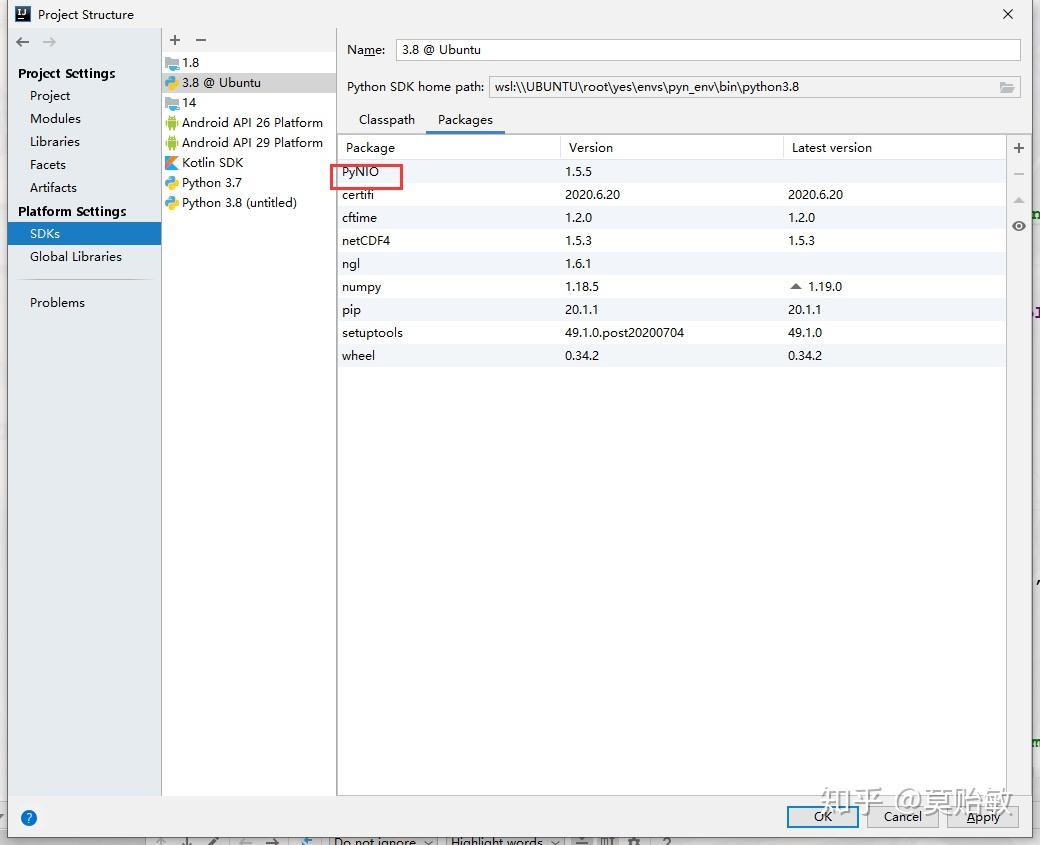
Task: Toggle early releases with the eye icon
Action: [1018, 226]
